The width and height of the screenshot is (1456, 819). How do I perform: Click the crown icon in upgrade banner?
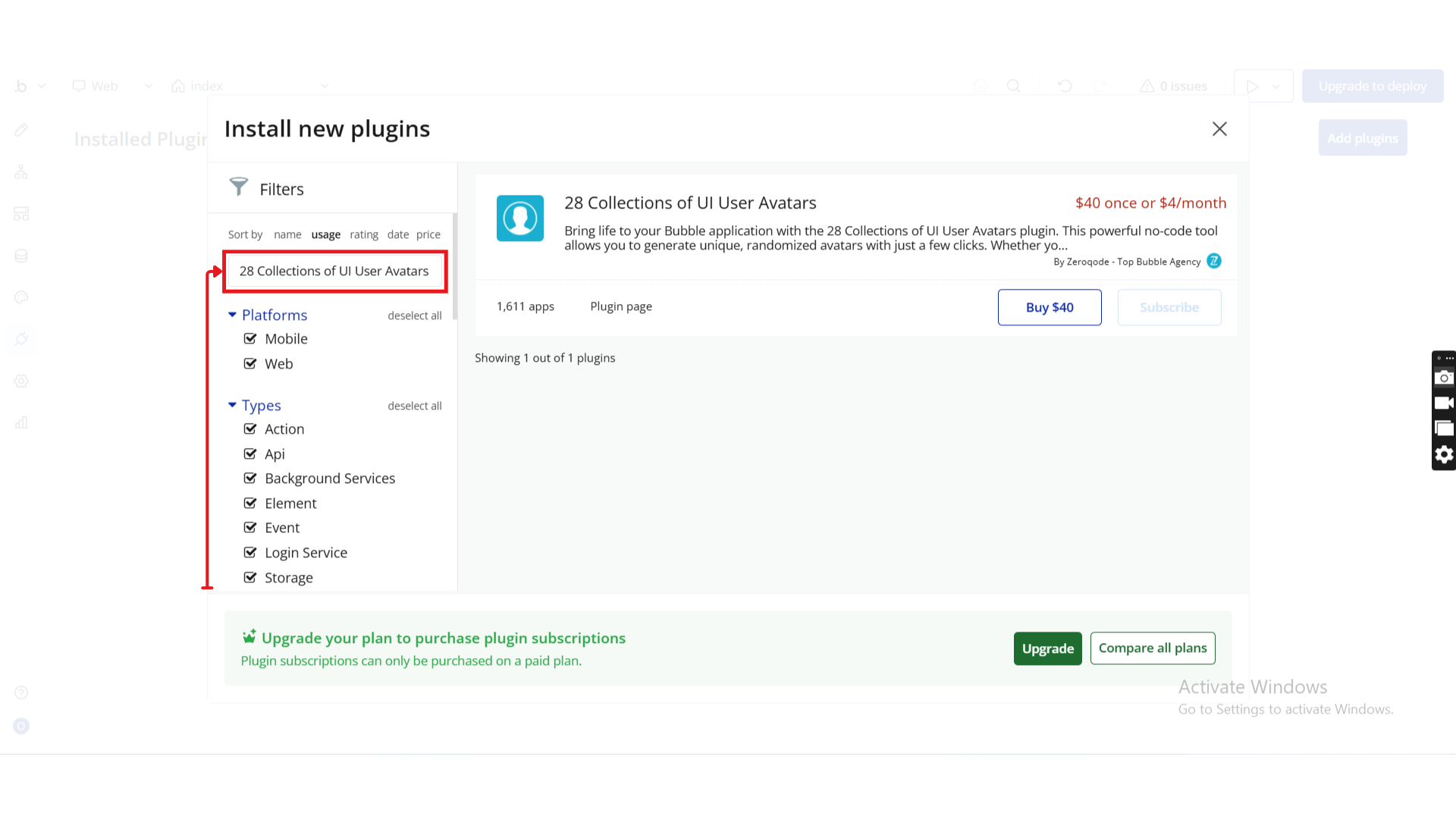(249, 637)
